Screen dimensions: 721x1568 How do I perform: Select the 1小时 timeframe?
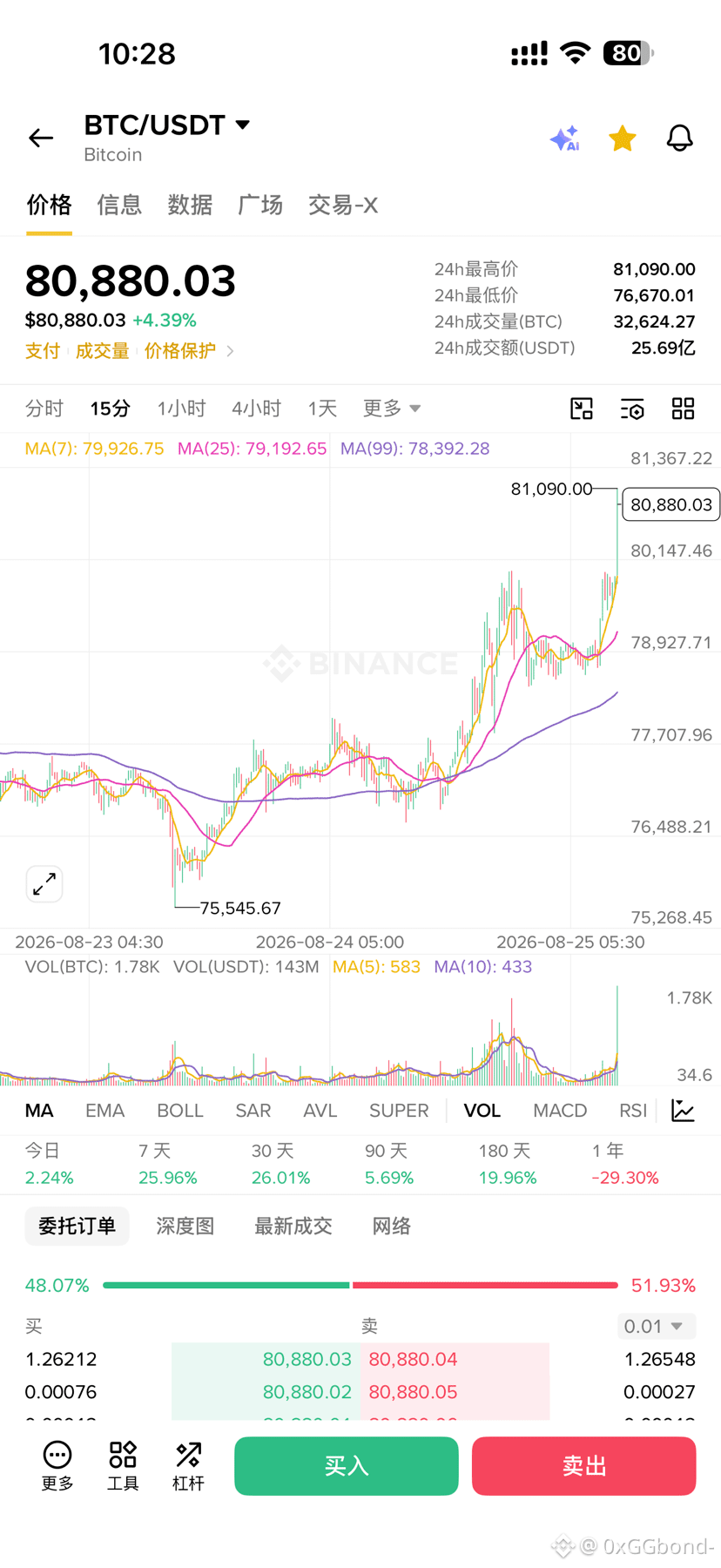tap(181, 409)
